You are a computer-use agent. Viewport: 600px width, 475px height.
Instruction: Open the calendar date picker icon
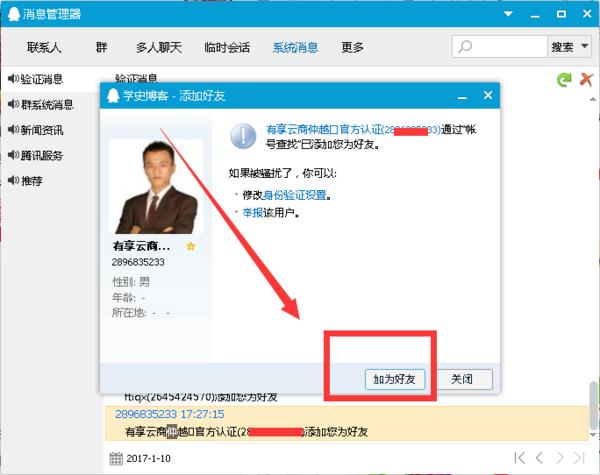(x=116, y=458)
